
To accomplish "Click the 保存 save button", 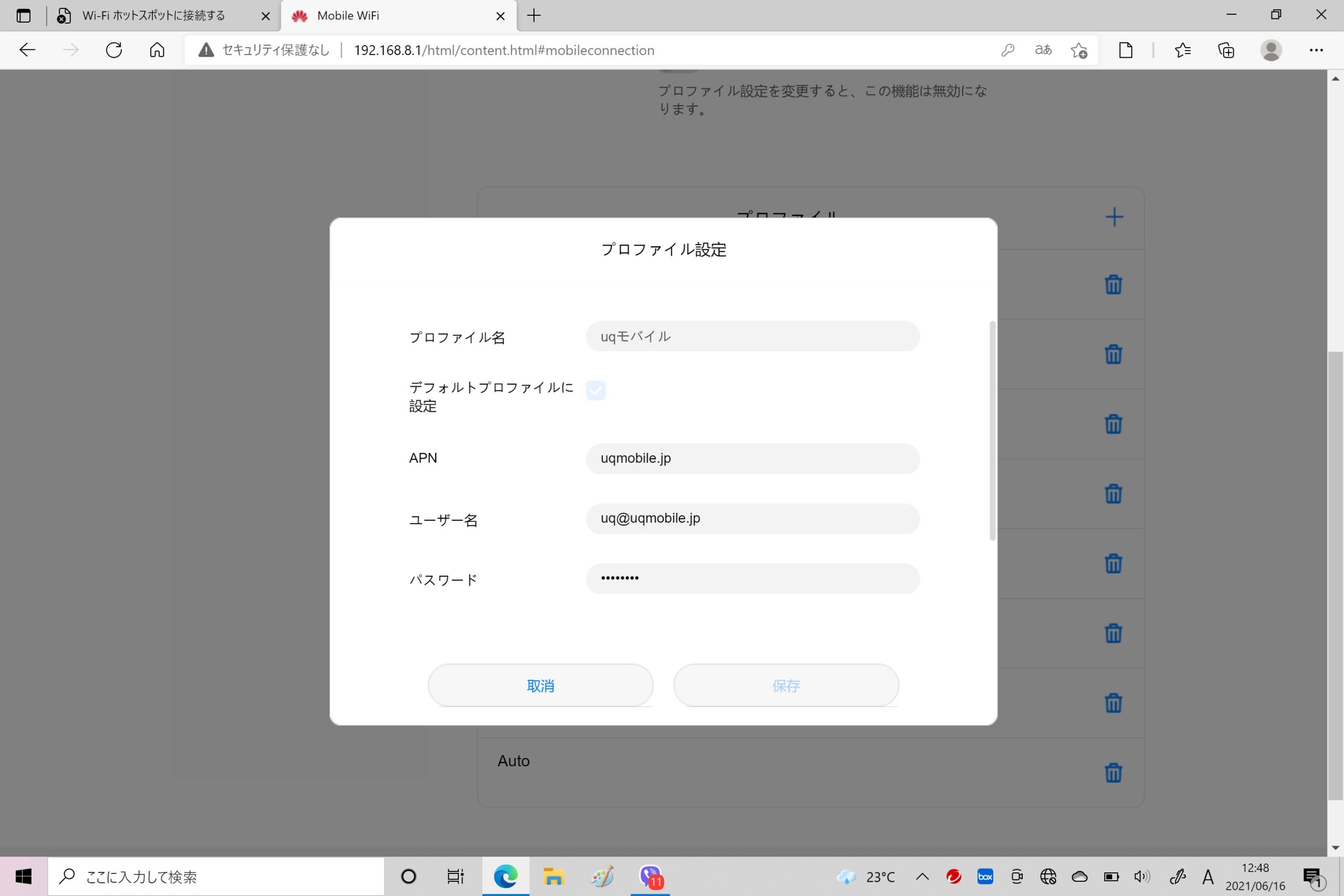I will pyautogui.click(x=786, y=685).
